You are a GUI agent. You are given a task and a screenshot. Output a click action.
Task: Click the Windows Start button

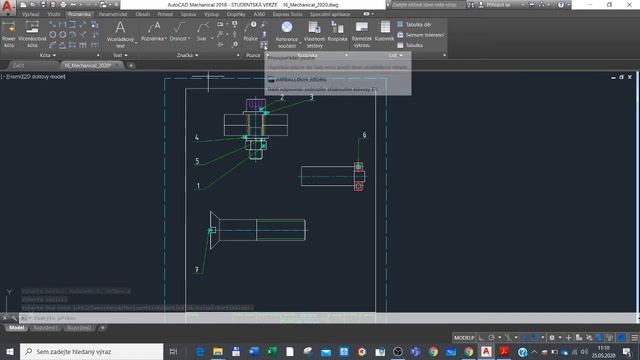[10, 351]
